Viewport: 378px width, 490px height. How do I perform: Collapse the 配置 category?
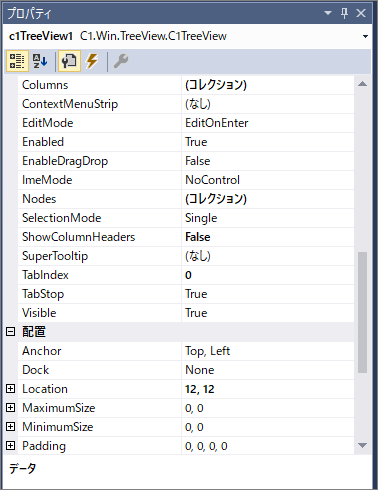11,332
